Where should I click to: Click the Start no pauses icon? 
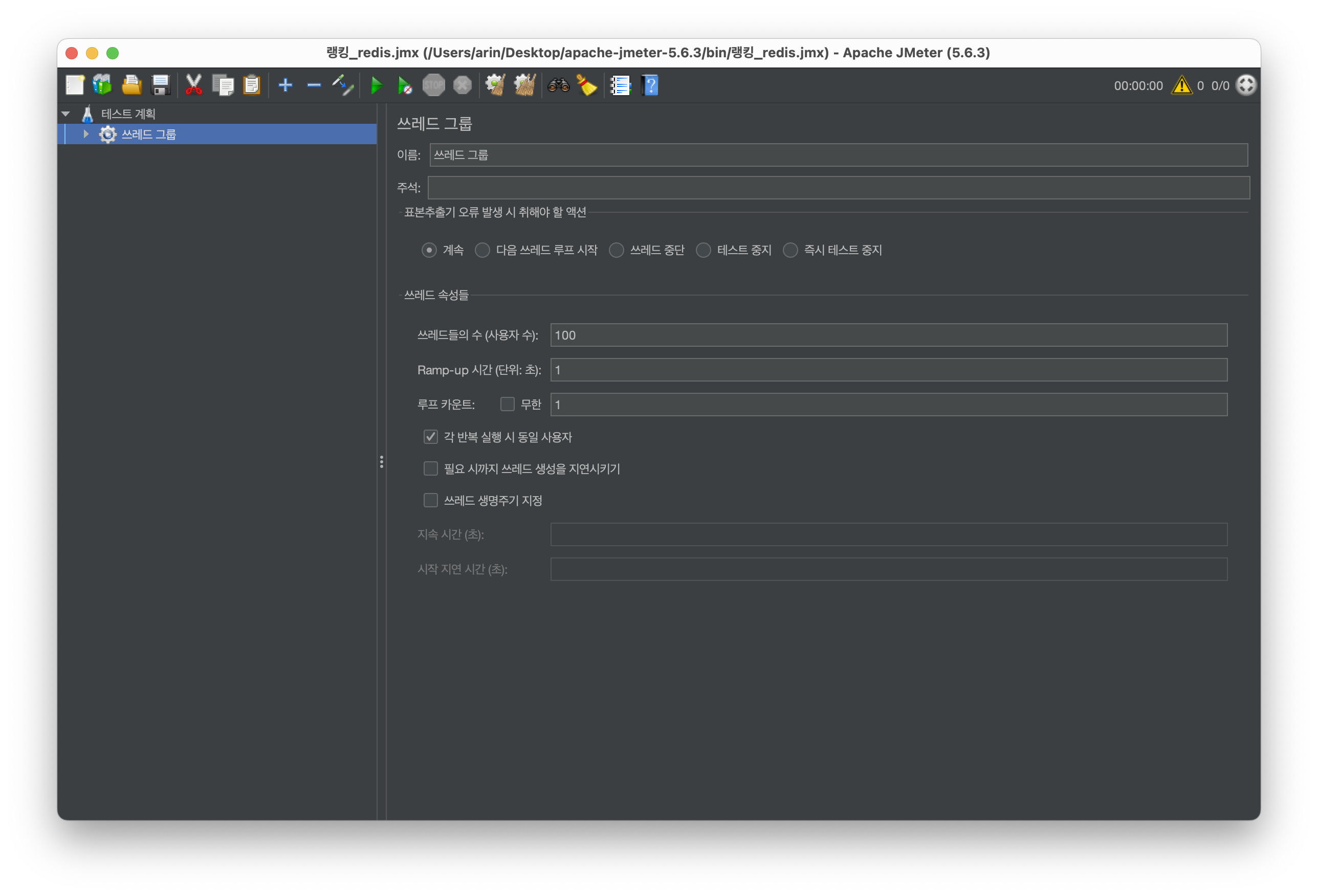tap(404, 85)
